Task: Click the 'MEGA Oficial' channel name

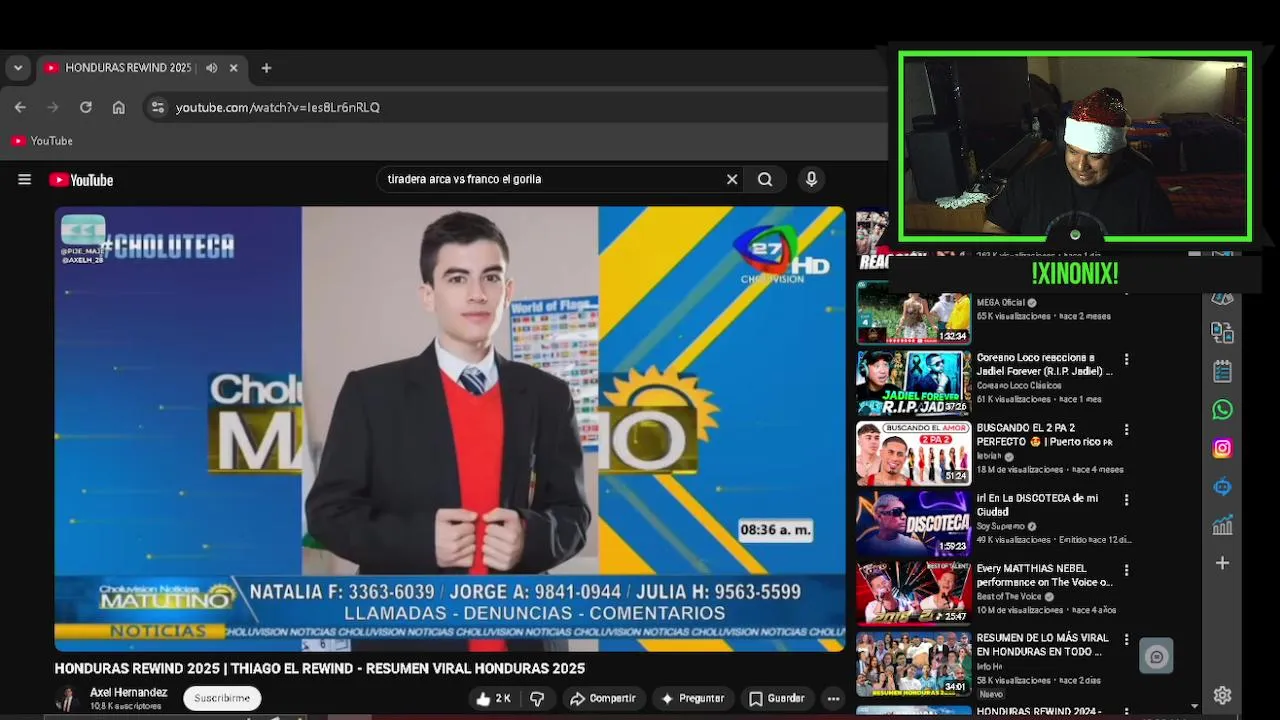Action: click(1001, 302)
